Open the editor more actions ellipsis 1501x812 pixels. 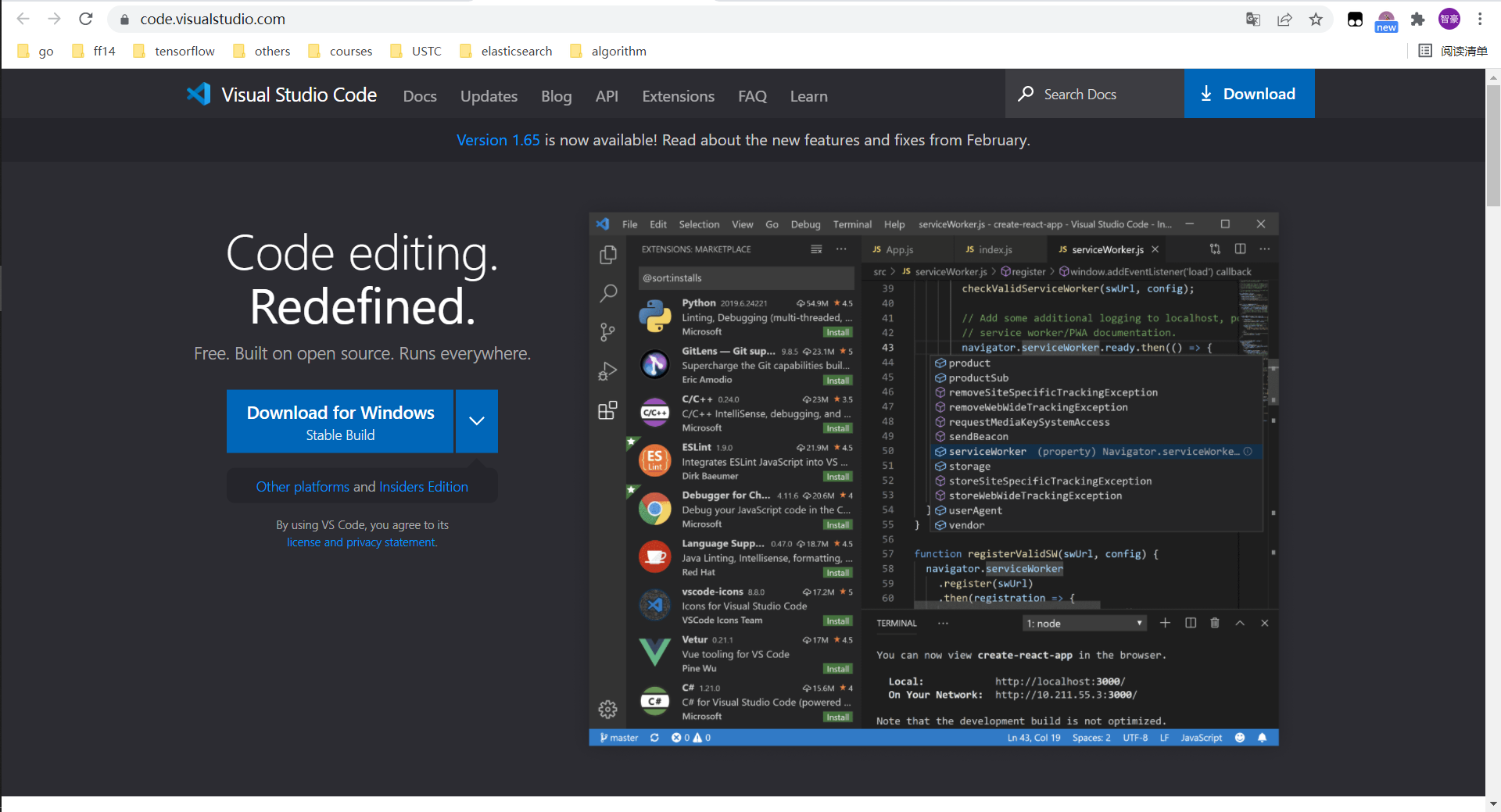[1265, 249]
